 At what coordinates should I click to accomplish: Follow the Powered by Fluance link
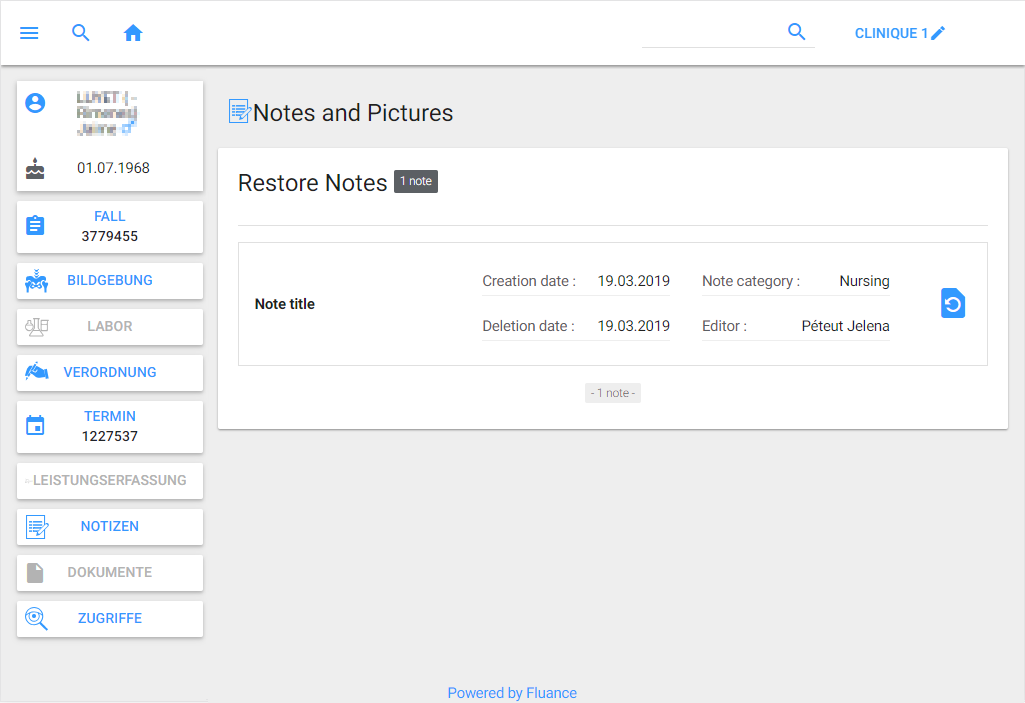coord(512,693)
